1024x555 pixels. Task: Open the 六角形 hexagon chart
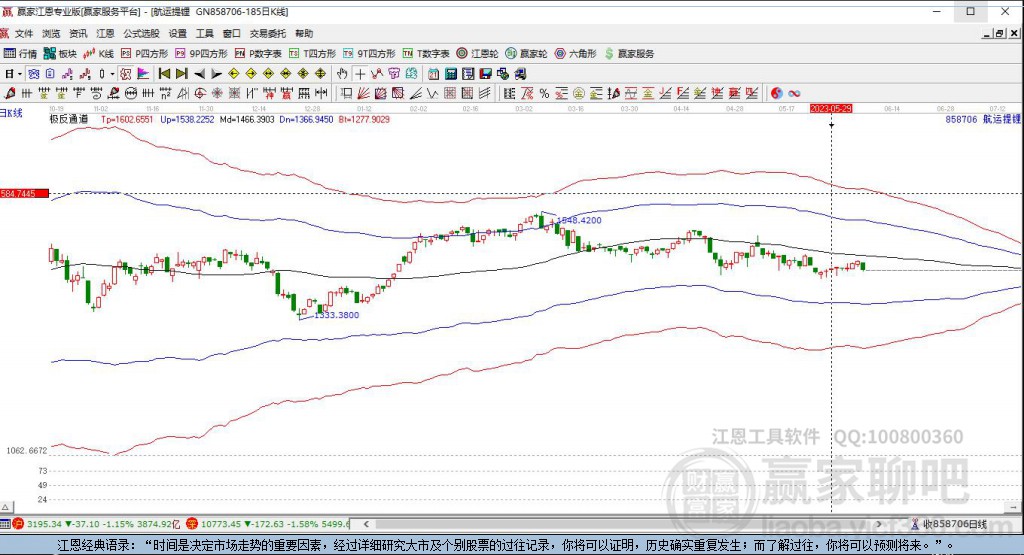tap(575, 54)
